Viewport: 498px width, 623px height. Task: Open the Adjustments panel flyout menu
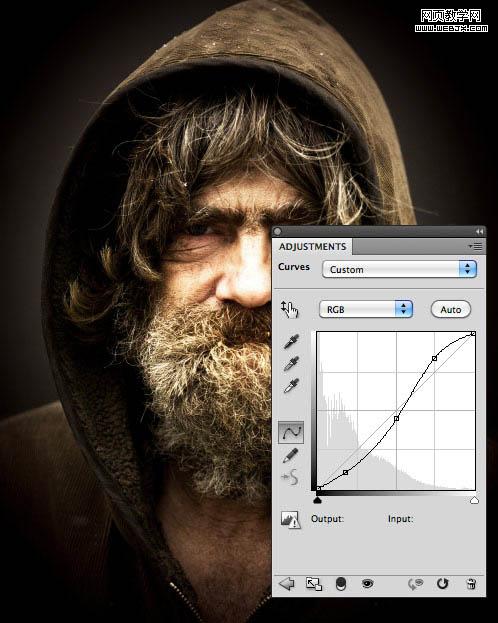pyautogui.click(x=475, y=247)
